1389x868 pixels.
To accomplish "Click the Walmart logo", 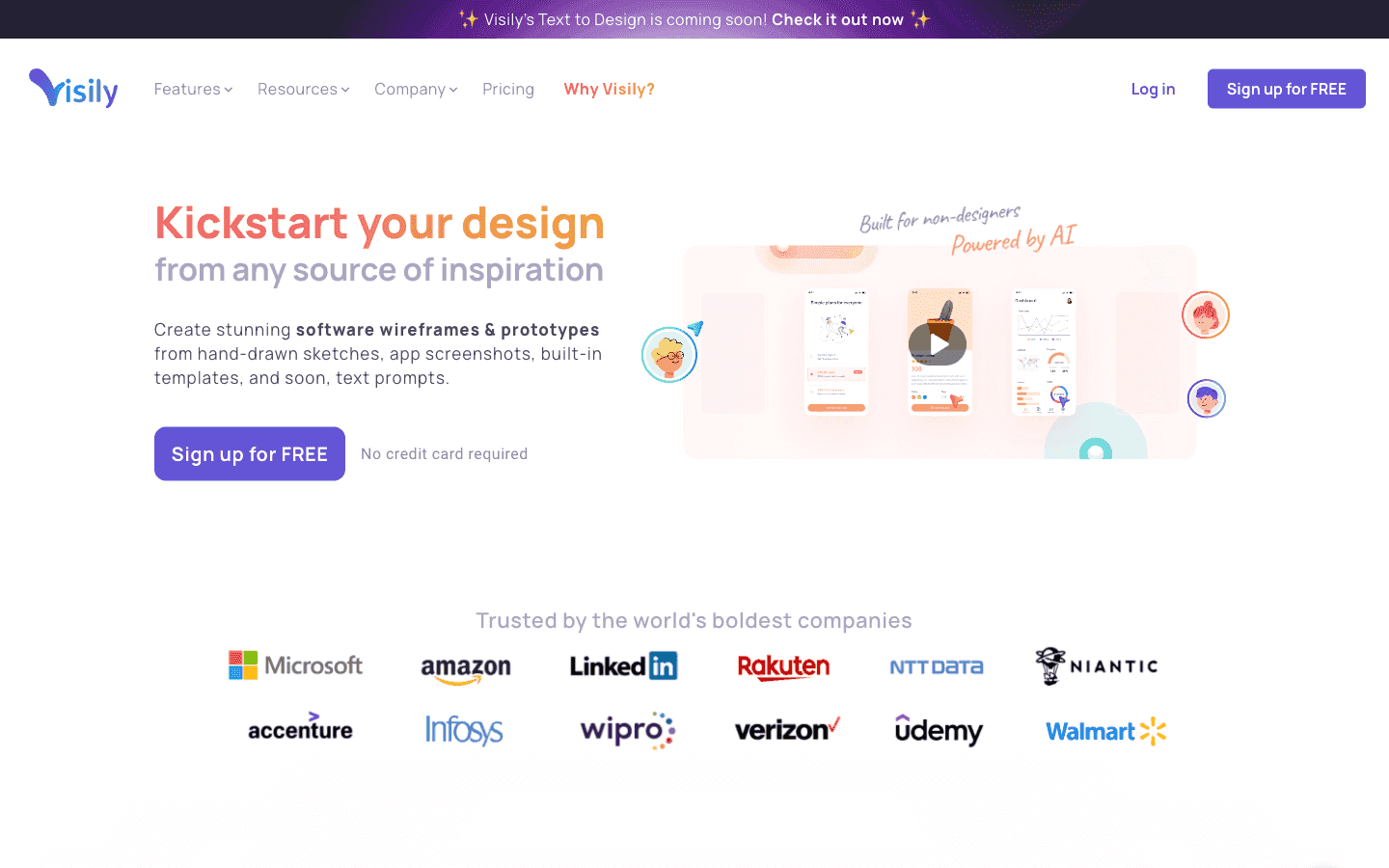I will 1106,731.
